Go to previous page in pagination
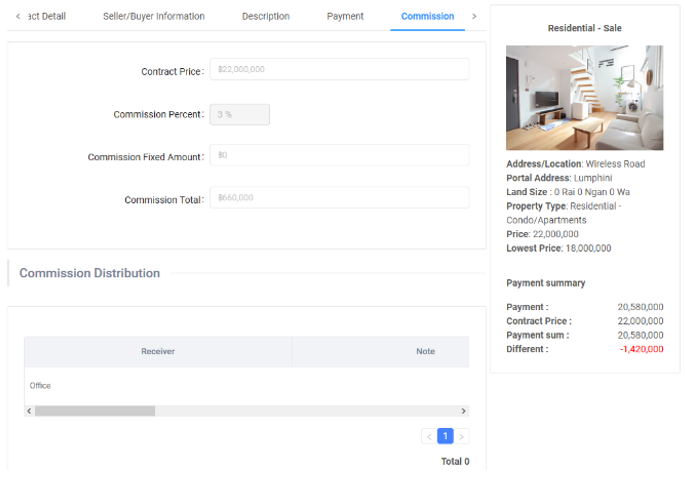This screenshot has height=478, width=685. (429, 436)
